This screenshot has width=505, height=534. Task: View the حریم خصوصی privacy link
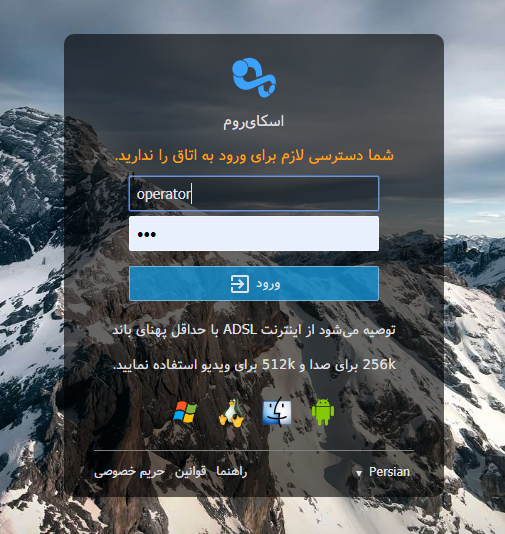tap(129, 472)
